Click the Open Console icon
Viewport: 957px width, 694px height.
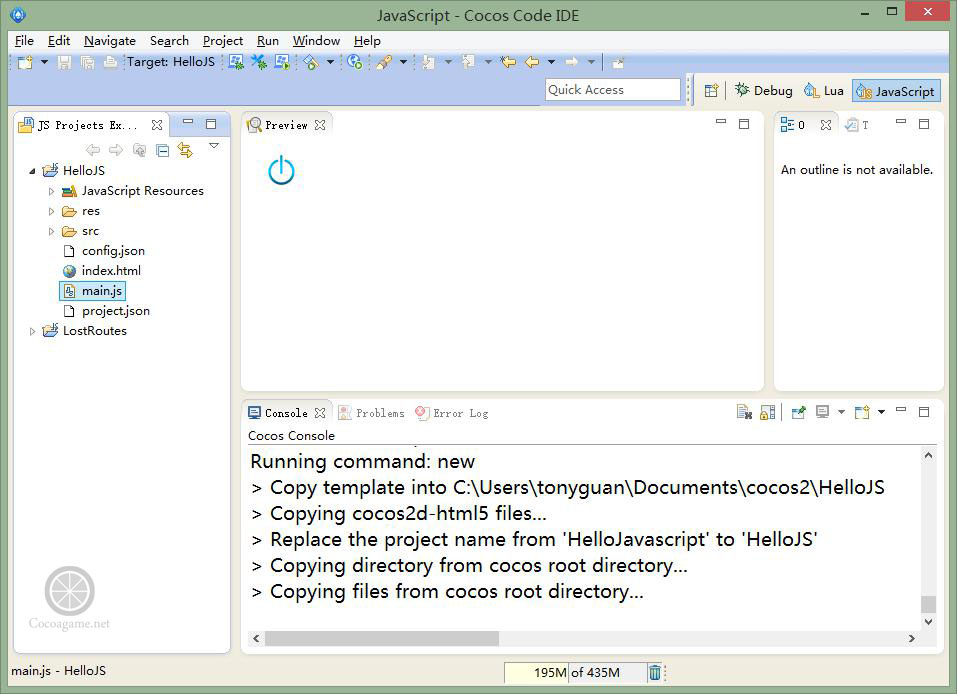(862, 413)
